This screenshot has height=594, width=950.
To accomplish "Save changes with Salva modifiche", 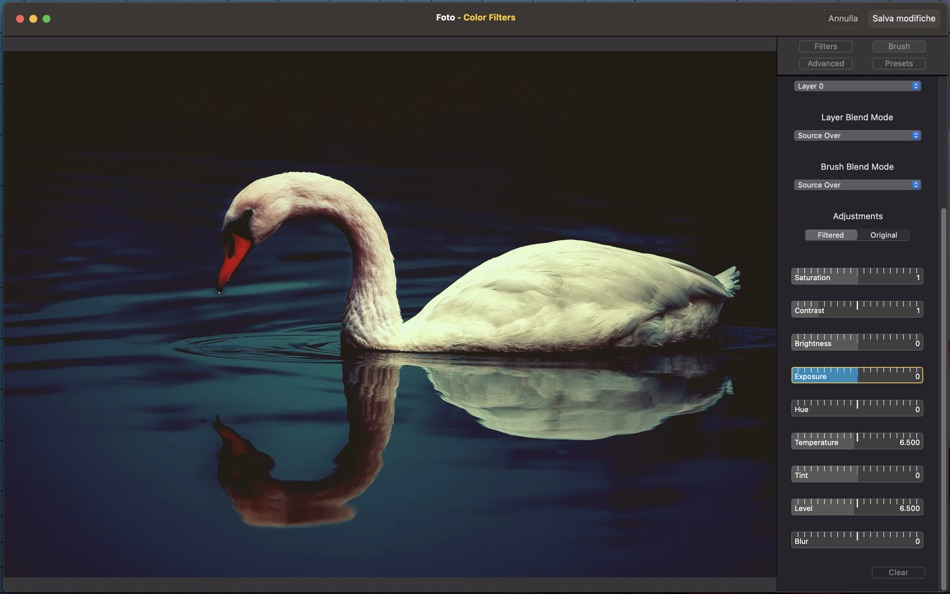I will click(903, 18).
